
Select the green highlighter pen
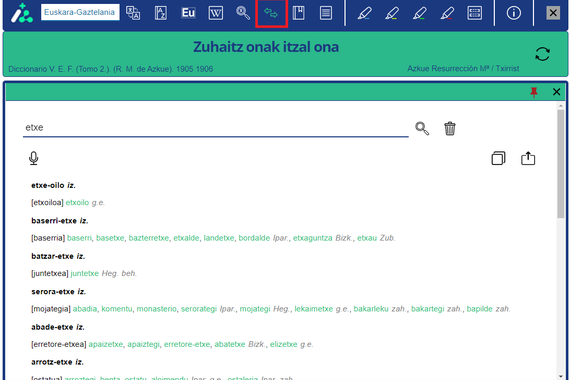tap(420, 13)
